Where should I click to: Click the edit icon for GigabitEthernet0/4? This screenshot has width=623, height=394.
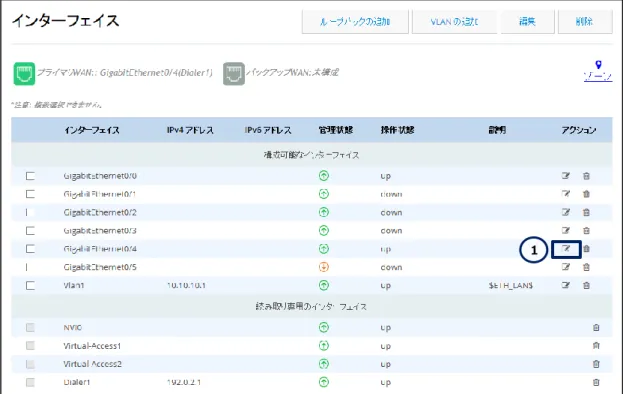566,249
